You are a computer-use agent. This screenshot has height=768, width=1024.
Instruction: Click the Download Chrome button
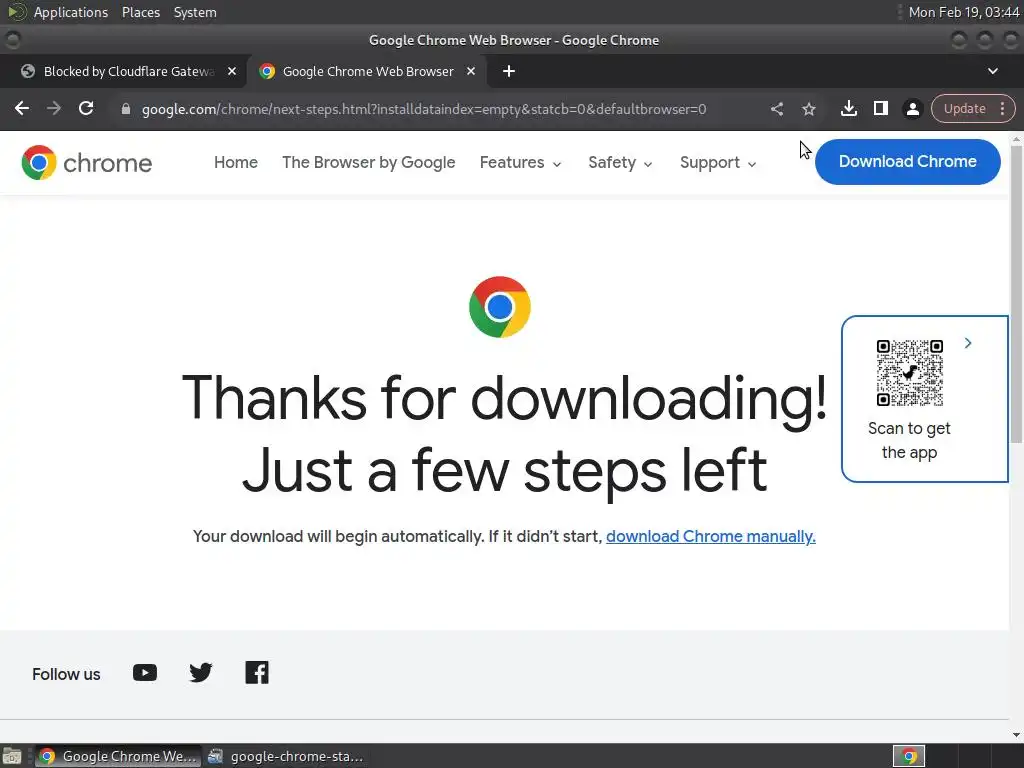(x=908, y=161)
